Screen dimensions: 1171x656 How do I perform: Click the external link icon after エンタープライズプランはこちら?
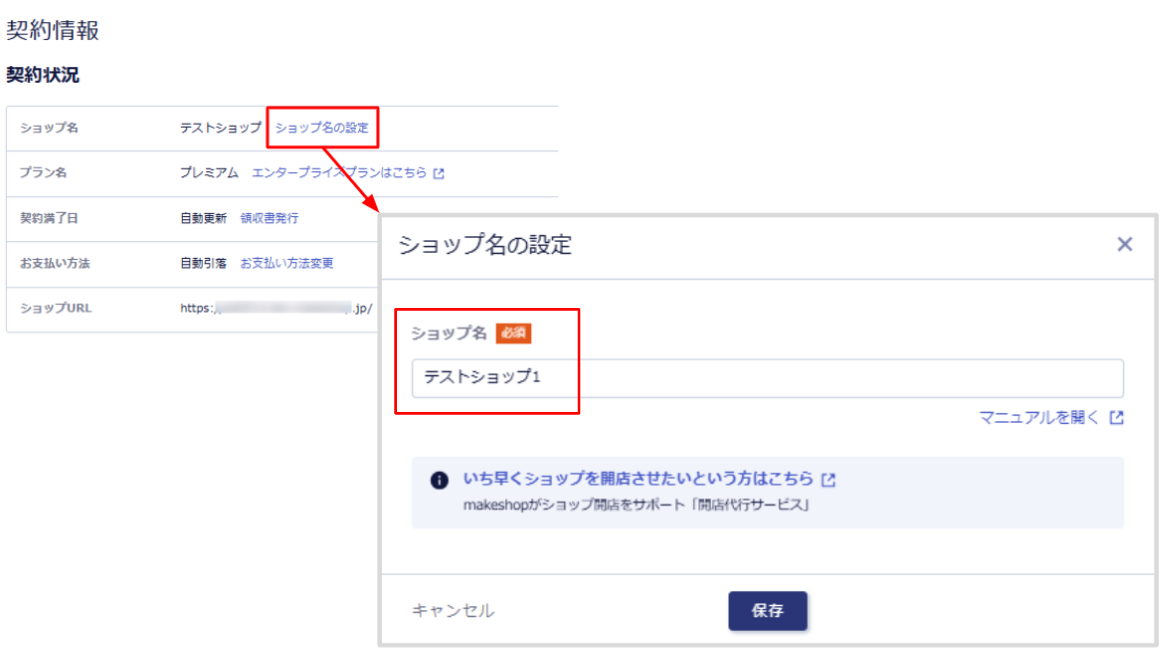coord(438,172)
